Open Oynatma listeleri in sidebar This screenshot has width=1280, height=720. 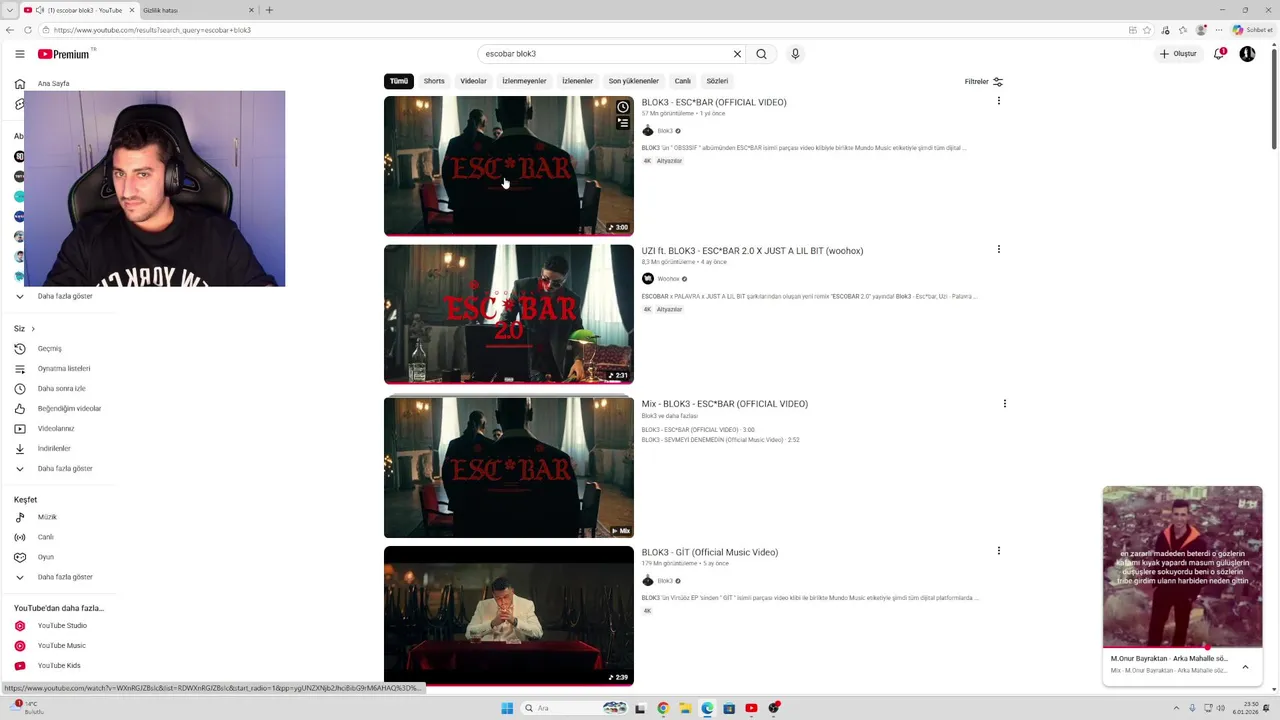(64, 369)
